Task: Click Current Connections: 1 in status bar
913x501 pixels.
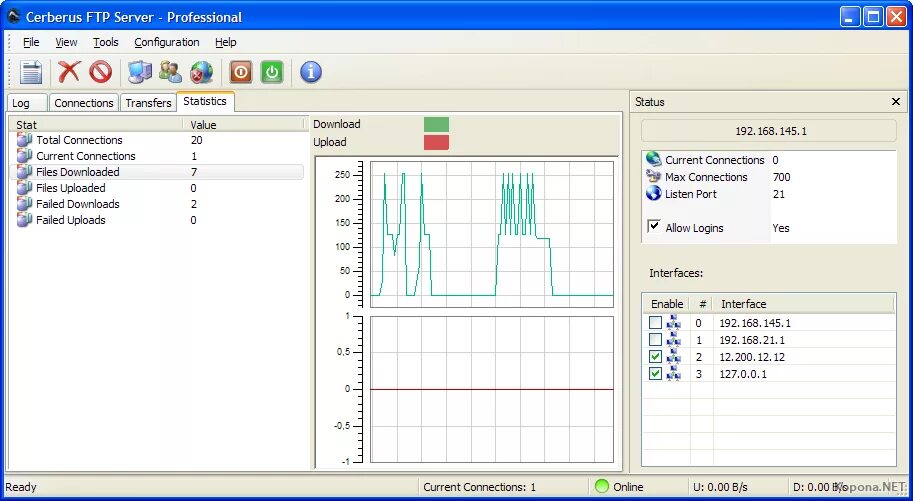Action: pyautogui.click(x=479, y=486)
